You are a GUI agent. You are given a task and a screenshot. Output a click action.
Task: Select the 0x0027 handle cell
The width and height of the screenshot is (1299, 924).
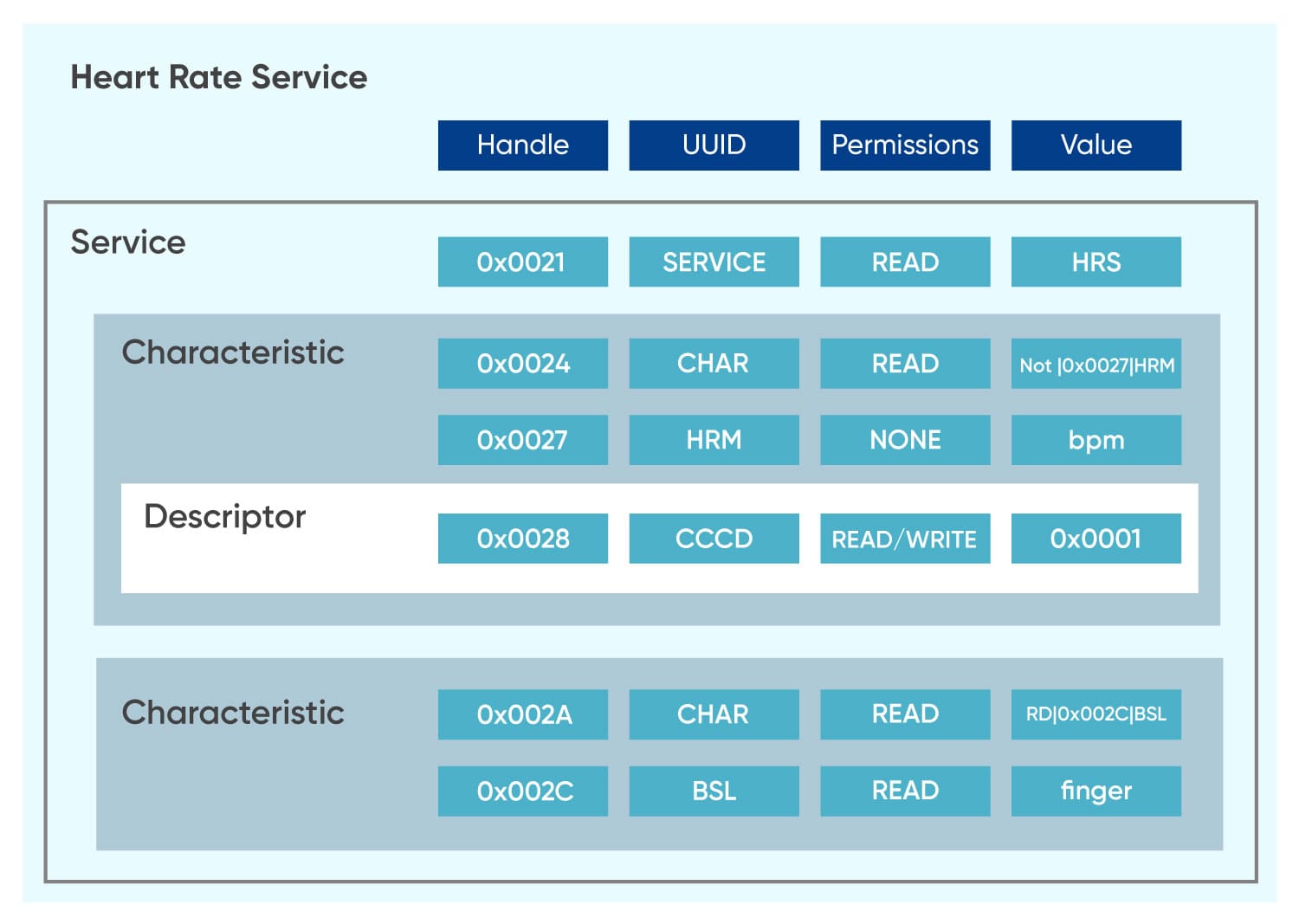(522, 440)
